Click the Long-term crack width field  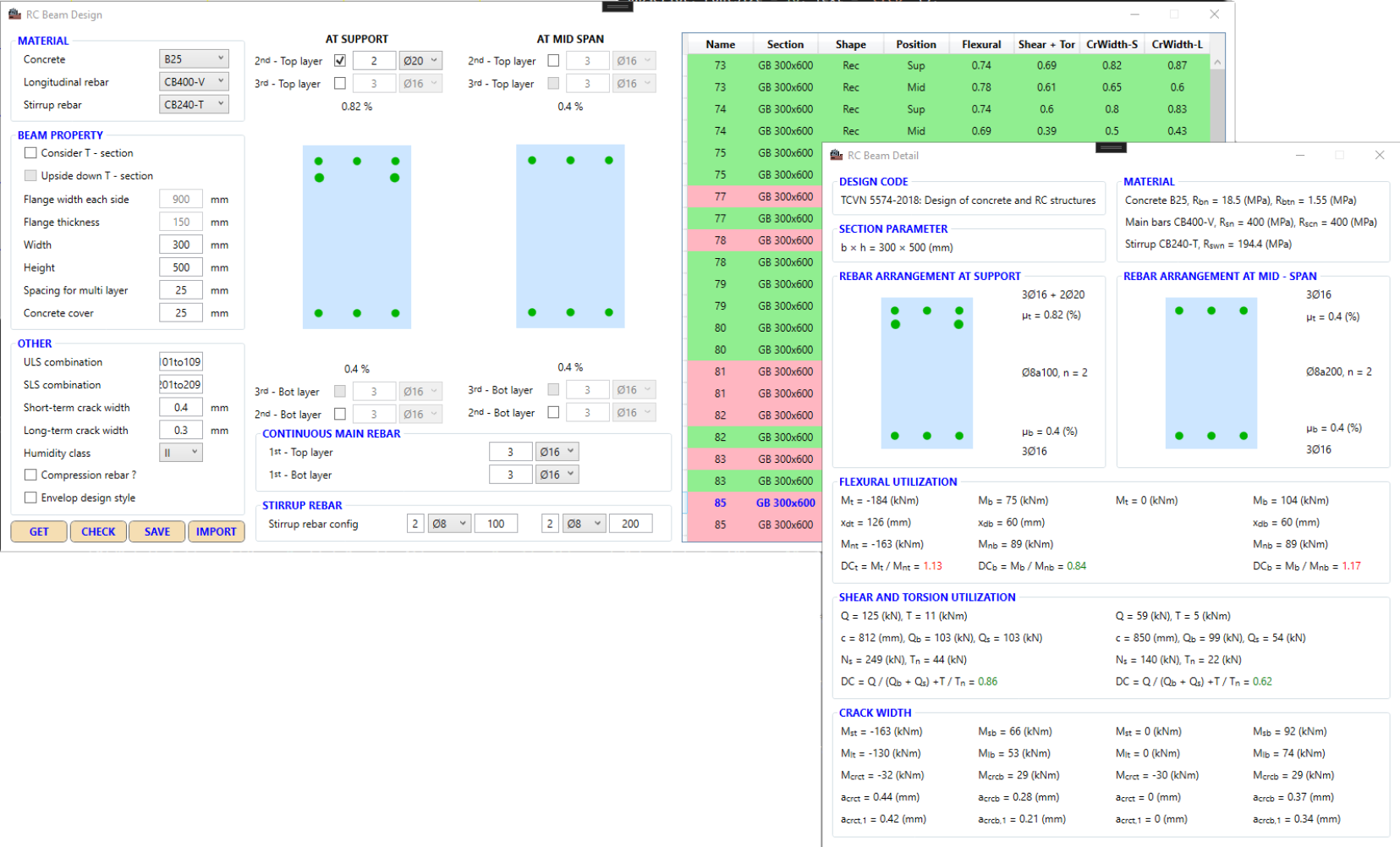pyautogui.click(x=181, y=431)
